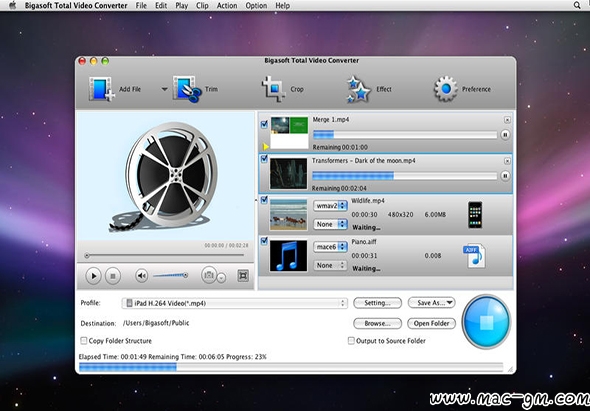
Task: Enable Output to Source Folder
Action: coord(351,341)
